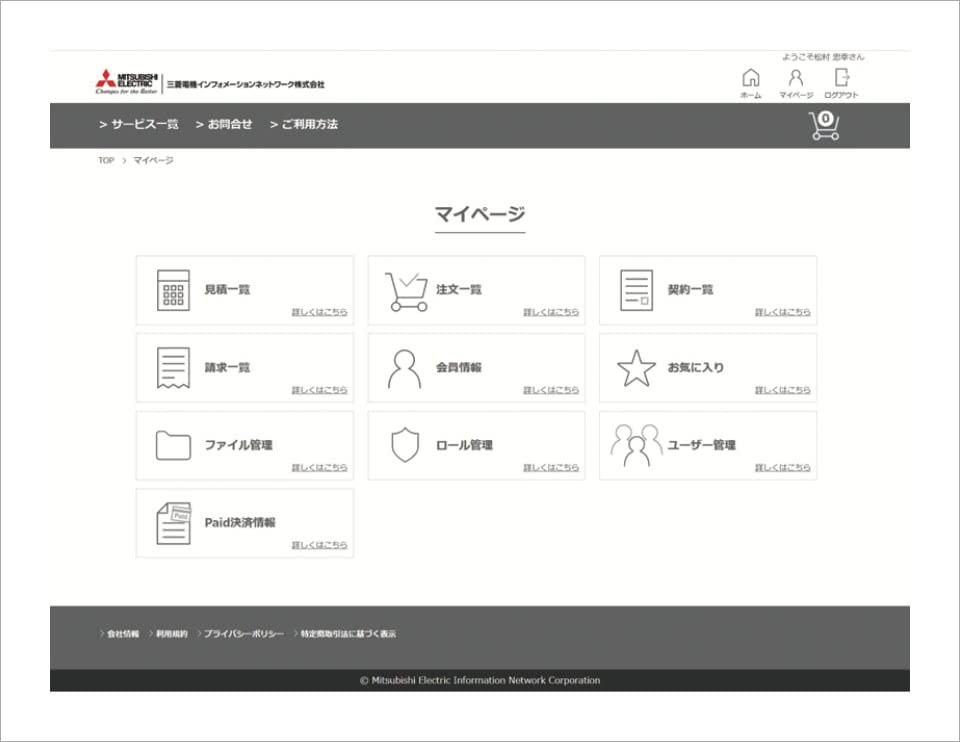This screenshot has height=742, width=960.
Task: Click the Paid document icon
Action: click(173, 523)
